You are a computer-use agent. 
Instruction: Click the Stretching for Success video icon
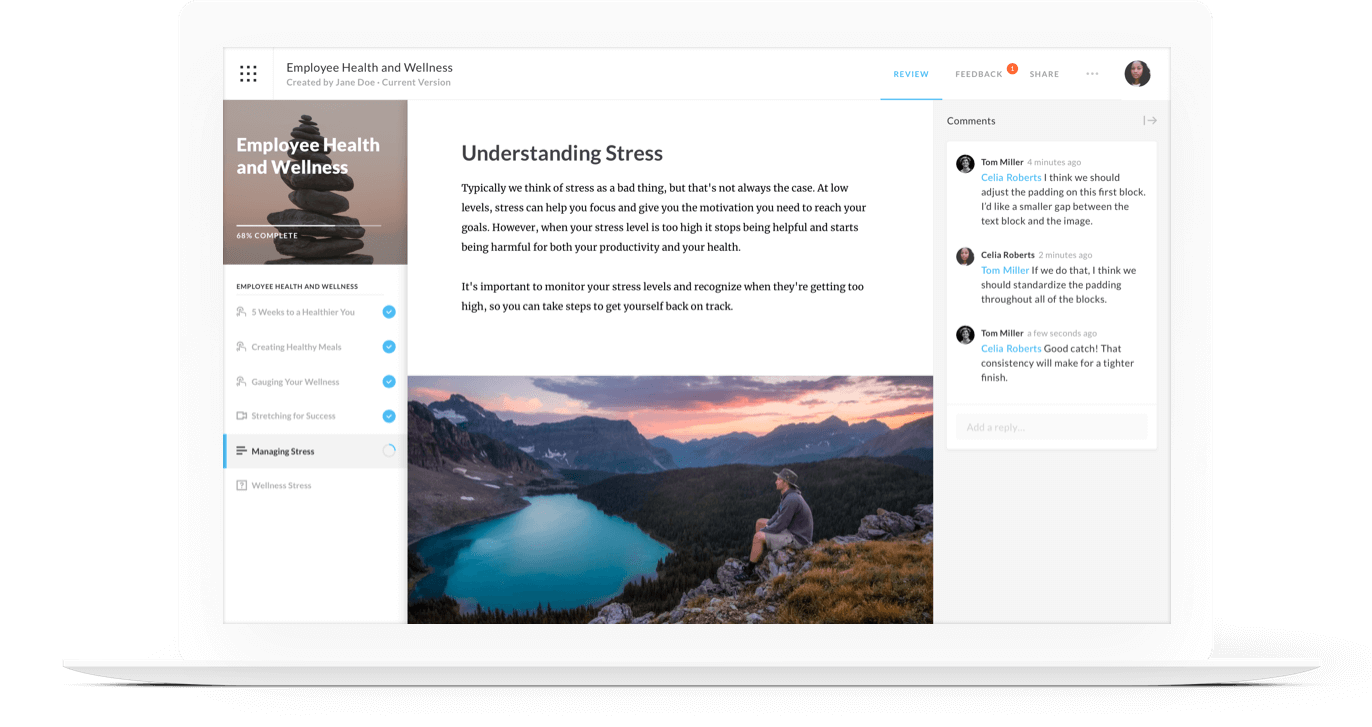241,416
